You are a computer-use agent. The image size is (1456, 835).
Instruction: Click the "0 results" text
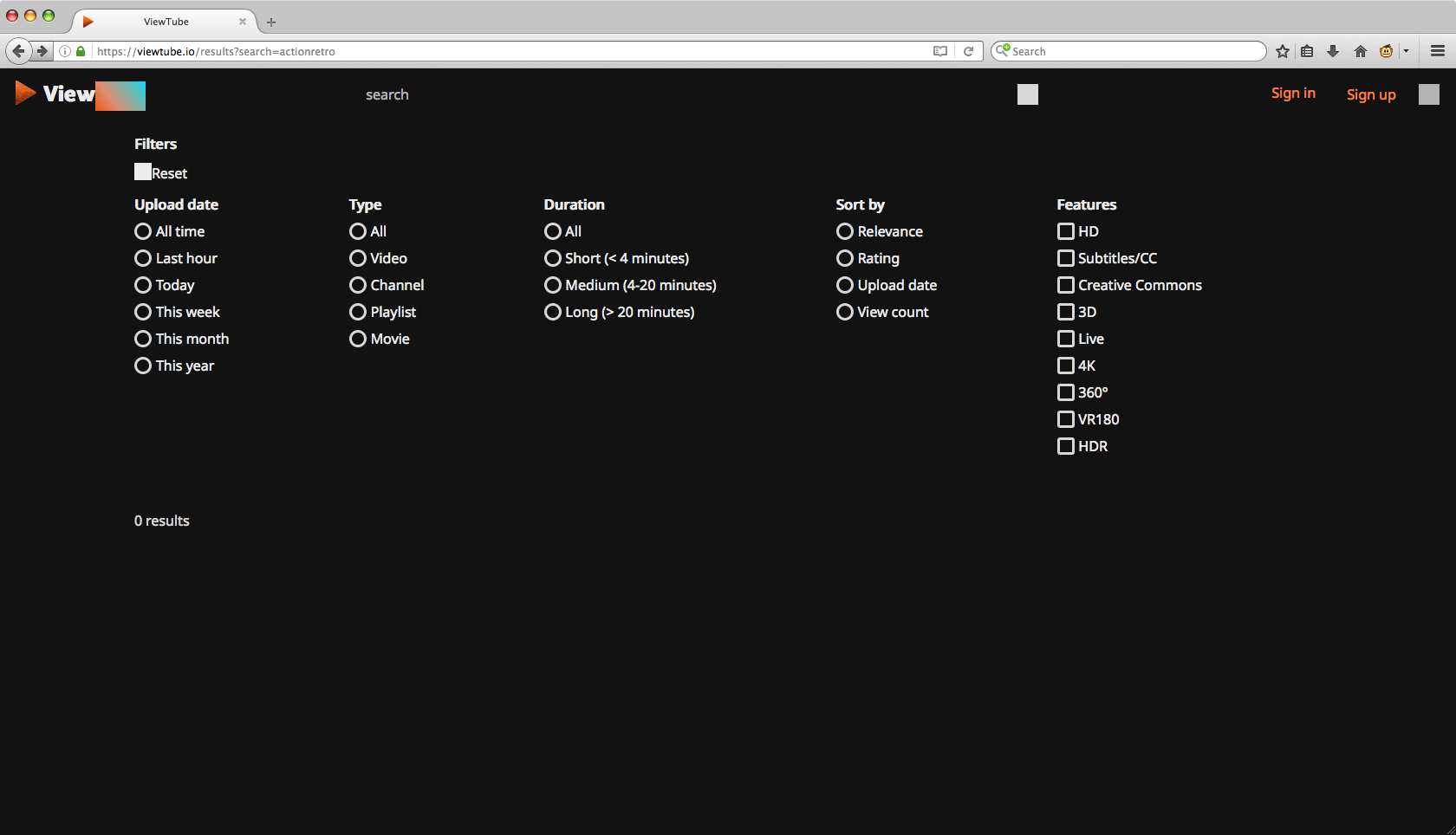click(x=162, y=521)
